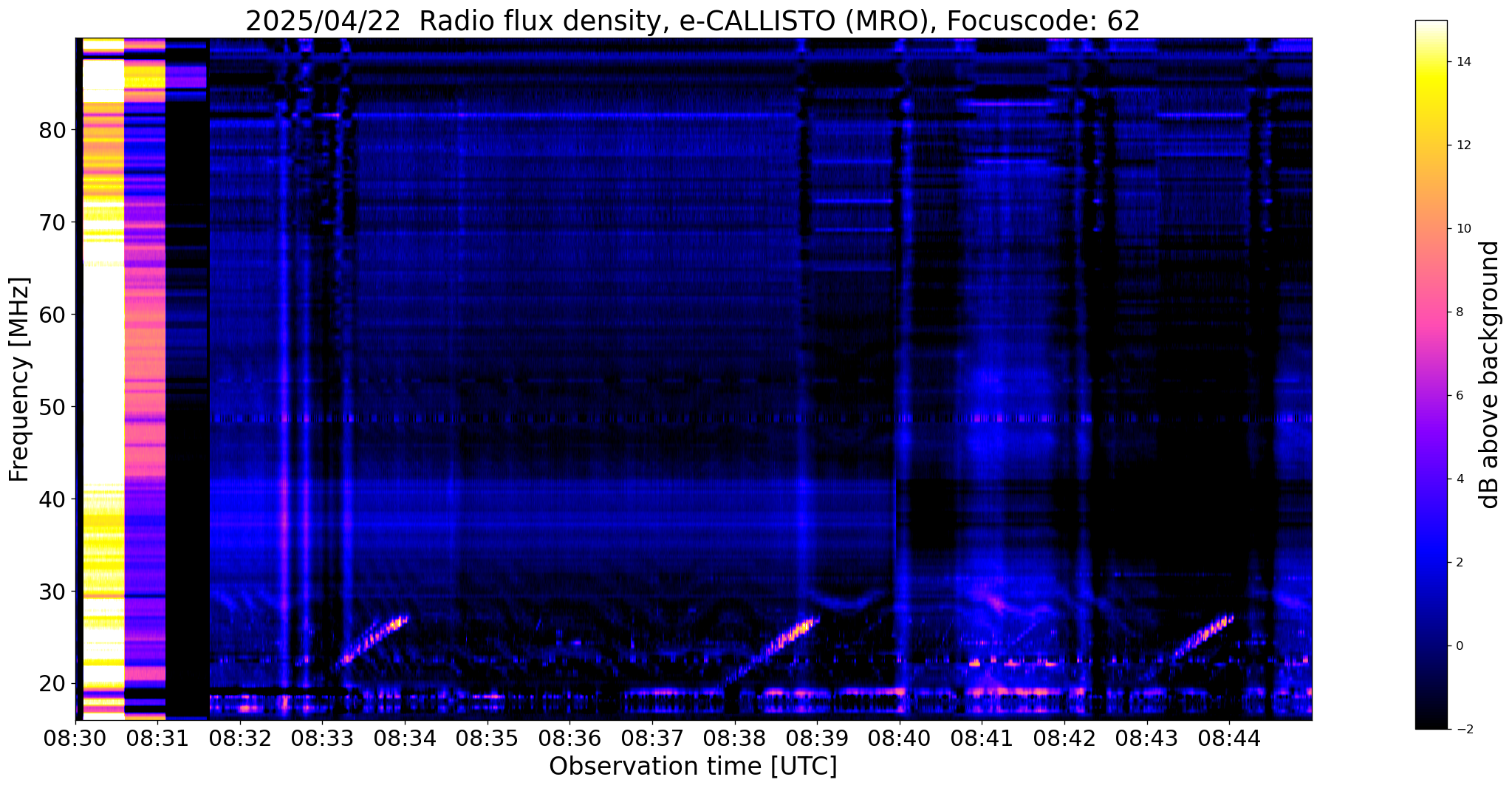
Task: Click the 08:32 time tick label
Action: pos(240,738)
